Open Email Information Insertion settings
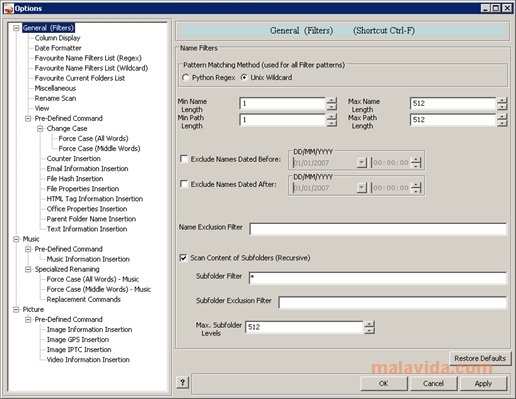Image resolution: width=516 pixels, height=399 pixels. (87, 169)
